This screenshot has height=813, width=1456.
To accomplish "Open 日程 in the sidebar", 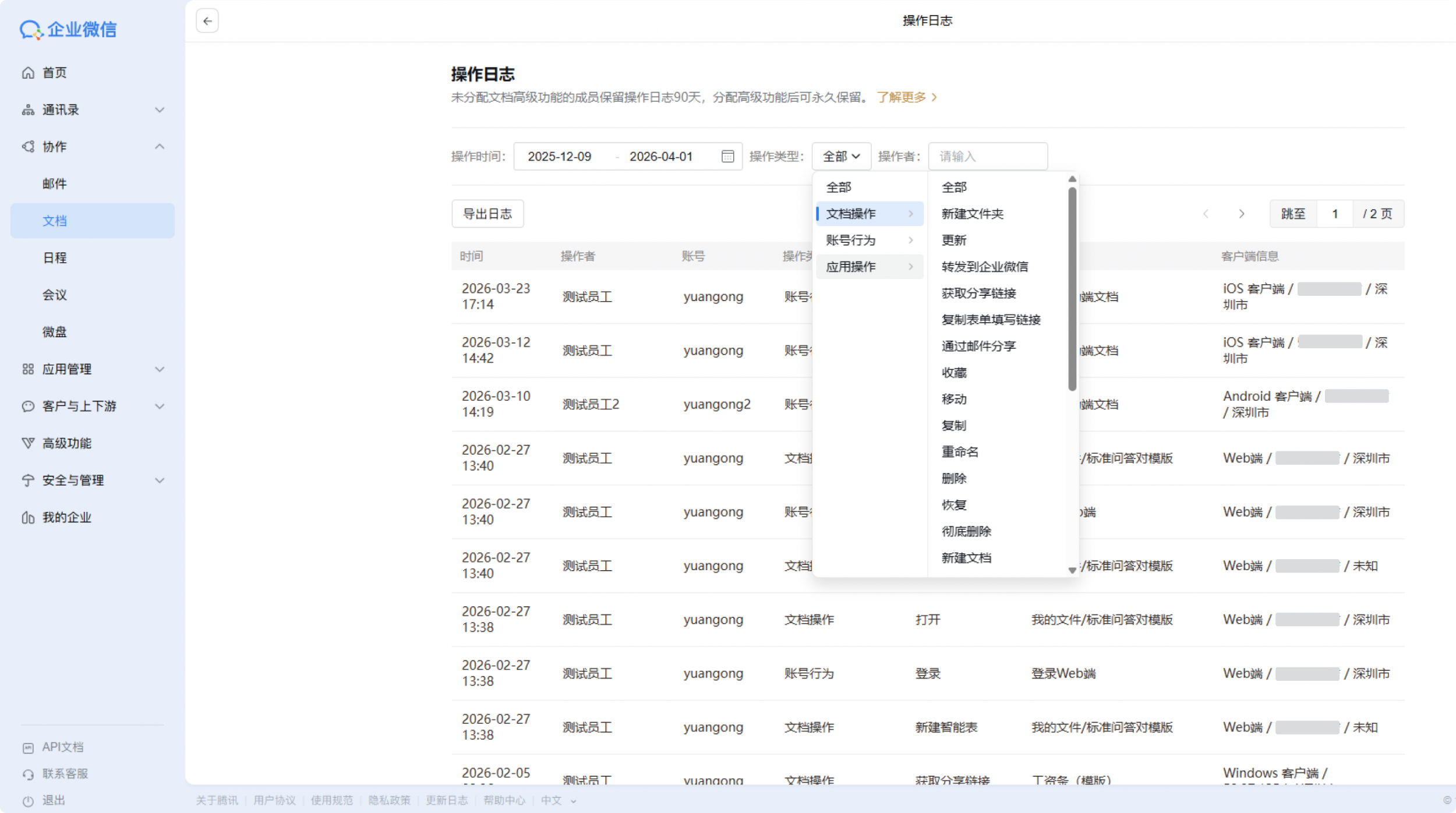I will coord(55,258).
